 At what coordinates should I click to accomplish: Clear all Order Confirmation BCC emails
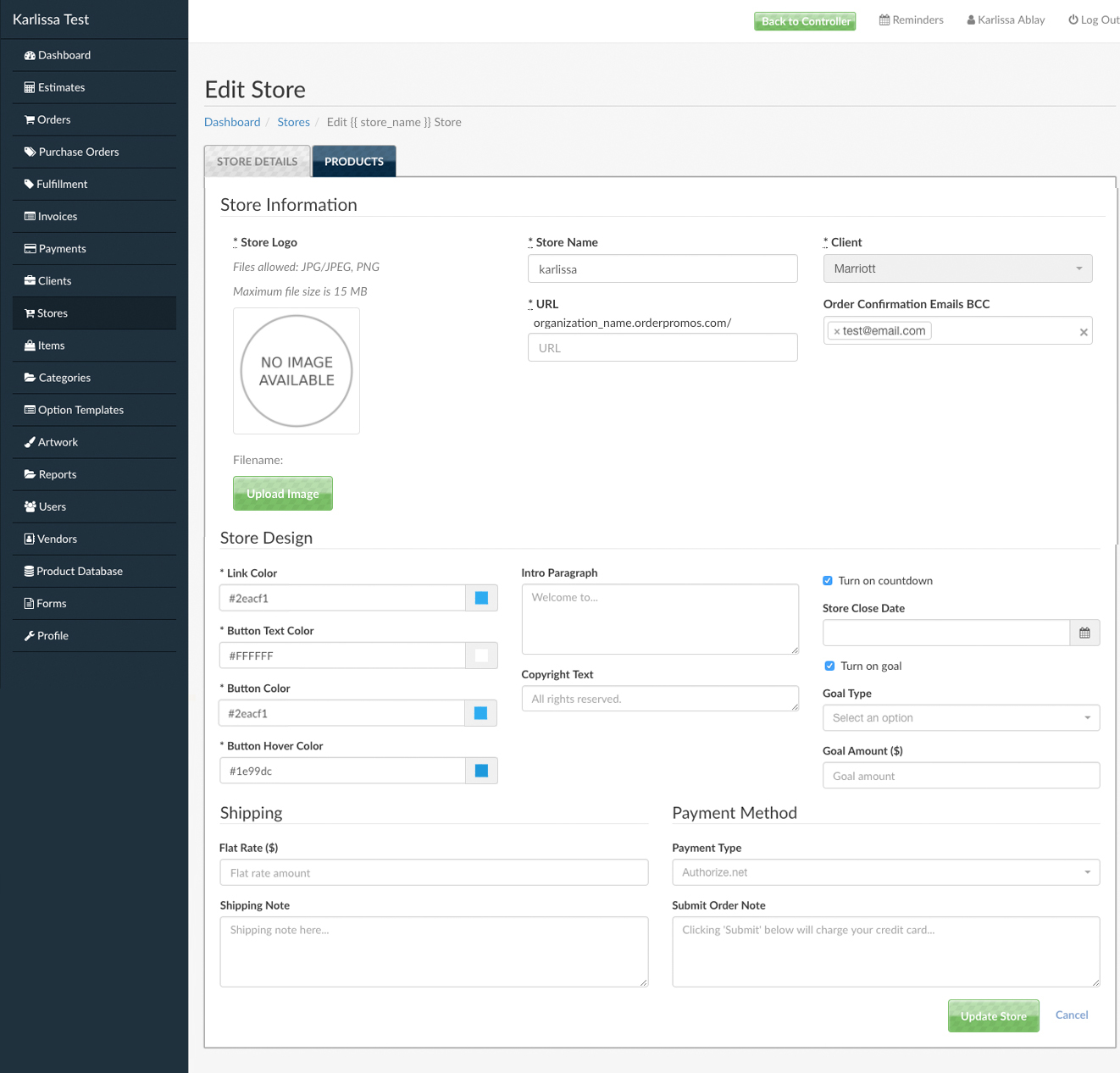click(x=1083, y=333)
